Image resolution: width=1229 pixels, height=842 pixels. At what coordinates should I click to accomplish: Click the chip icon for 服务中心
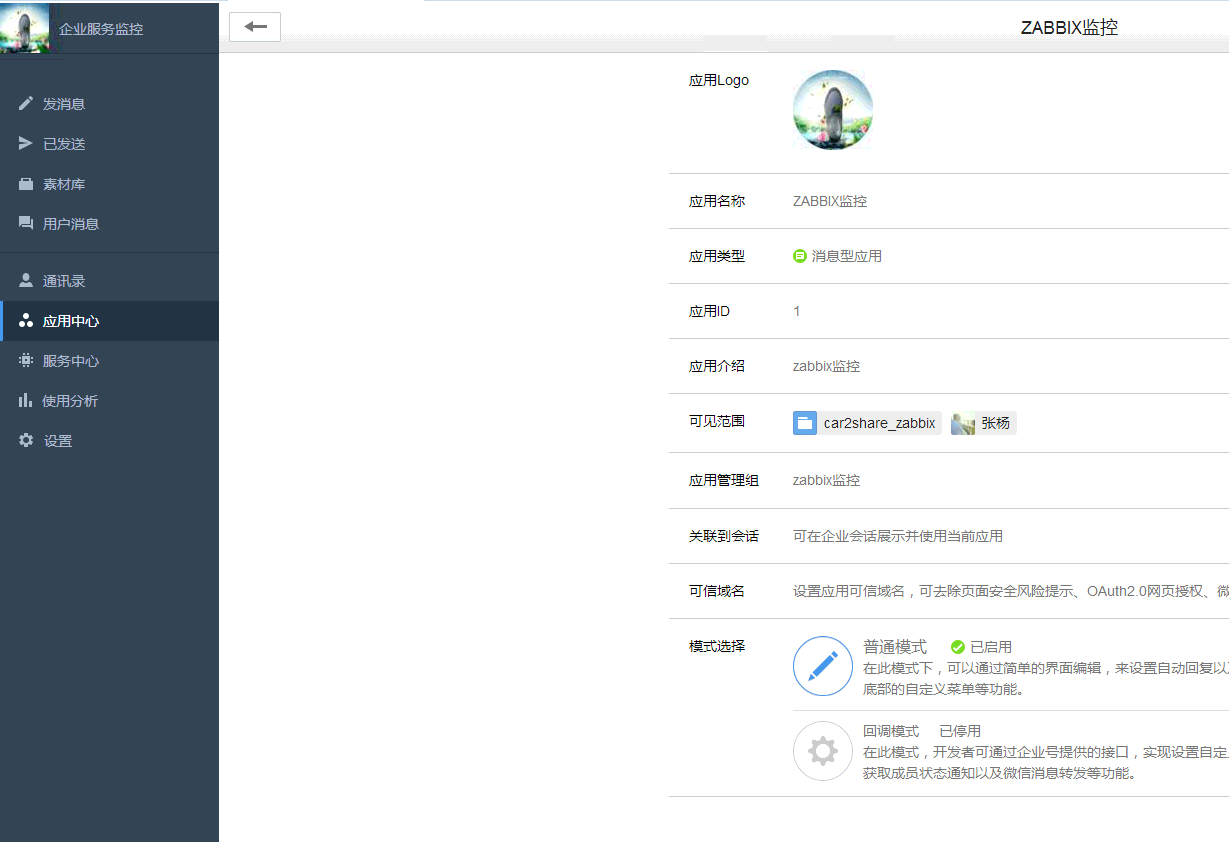(x=26, y=361)
